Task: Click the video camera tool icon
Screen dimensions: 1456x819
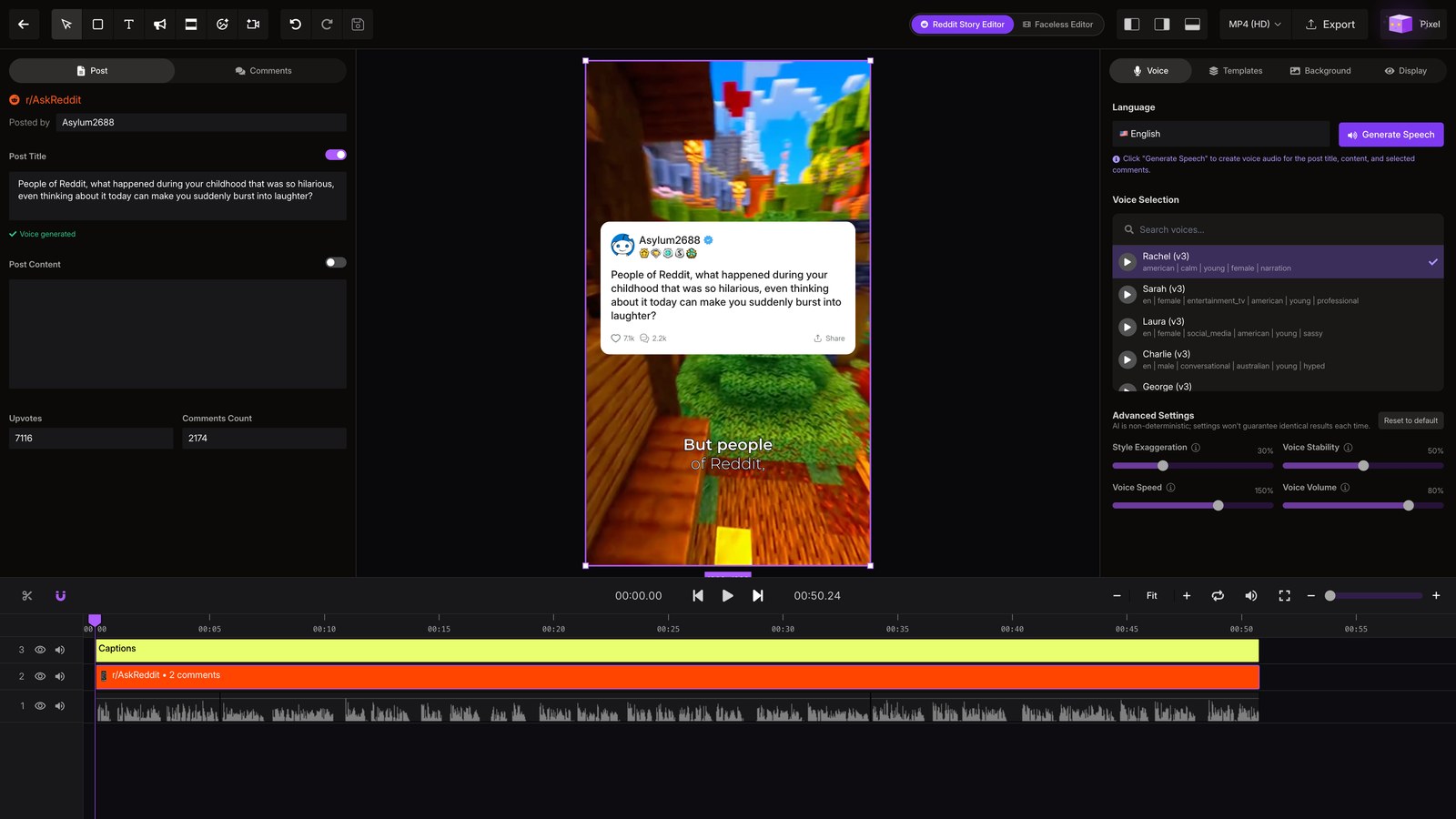Action: (x=253, y=25)
